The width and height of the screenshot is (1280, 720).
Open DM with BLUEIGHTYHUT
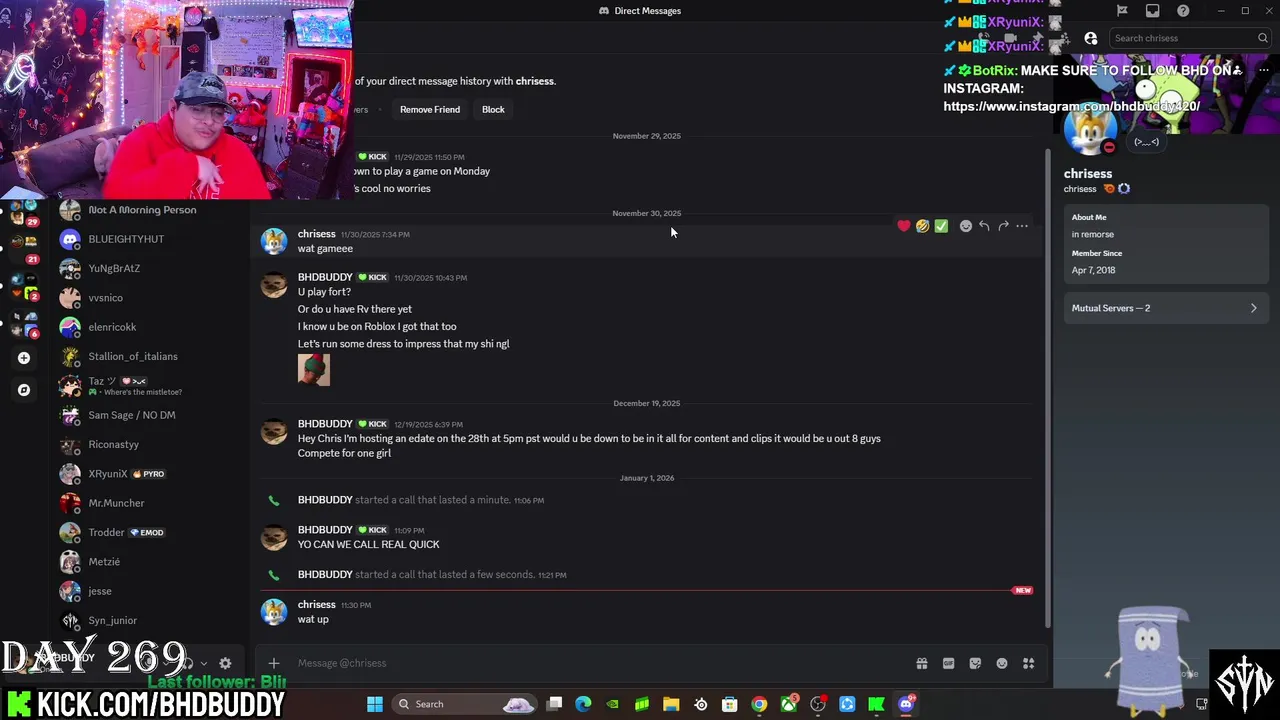click(x=150, y=239)
